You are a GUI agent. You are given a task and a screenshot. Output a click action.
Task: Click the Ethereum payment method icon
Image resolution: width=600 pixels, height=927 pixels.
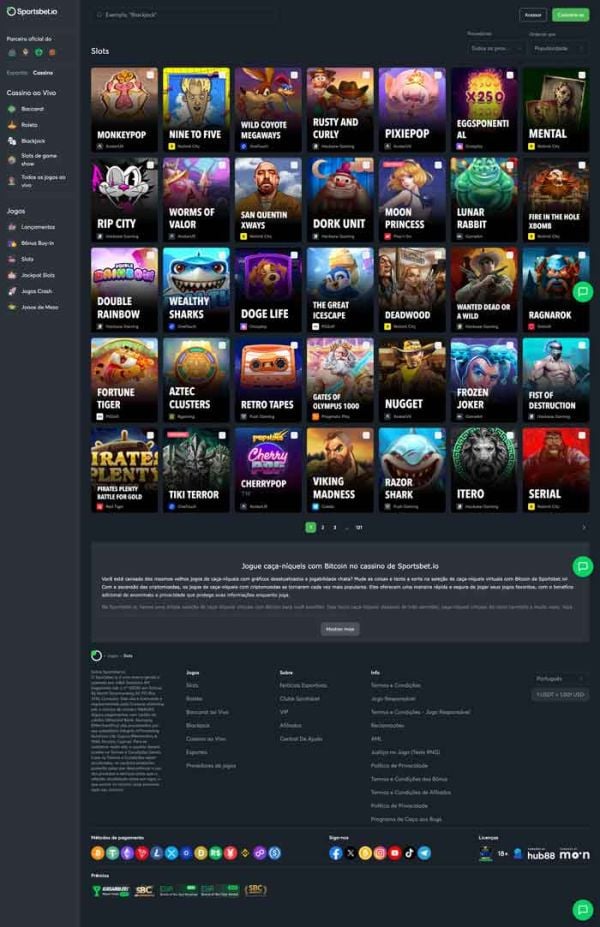tap(127, 853)
